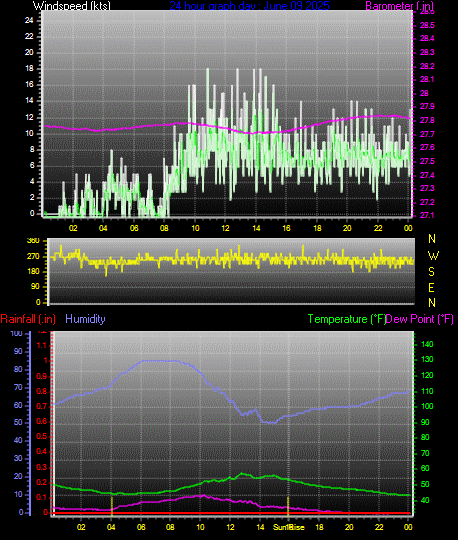
Task: Click the "1.1" rainfall scale value
Action: tap(42, 345)
